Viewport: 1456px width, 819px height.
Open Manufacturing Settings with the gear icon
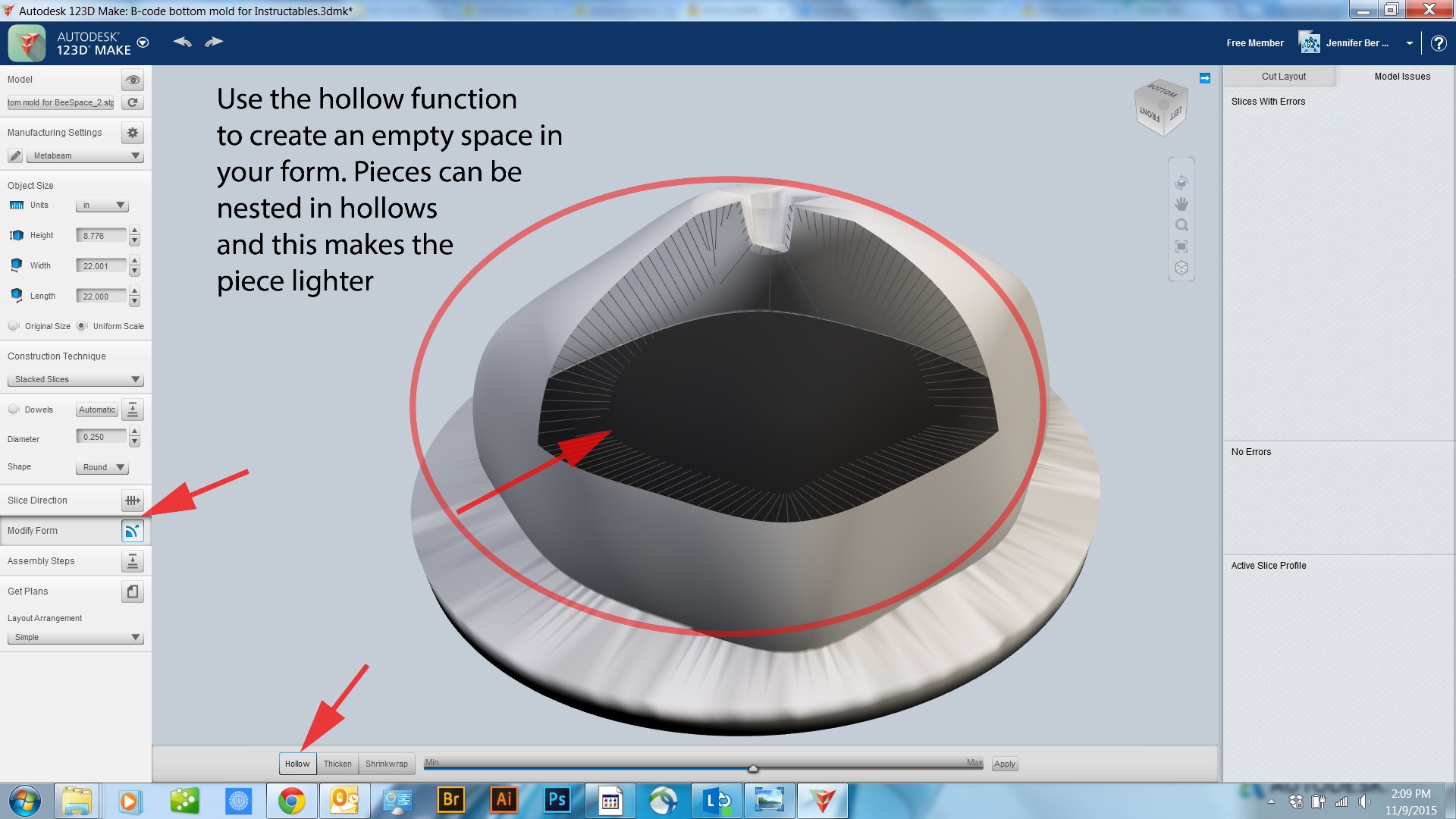click(132, 133)
